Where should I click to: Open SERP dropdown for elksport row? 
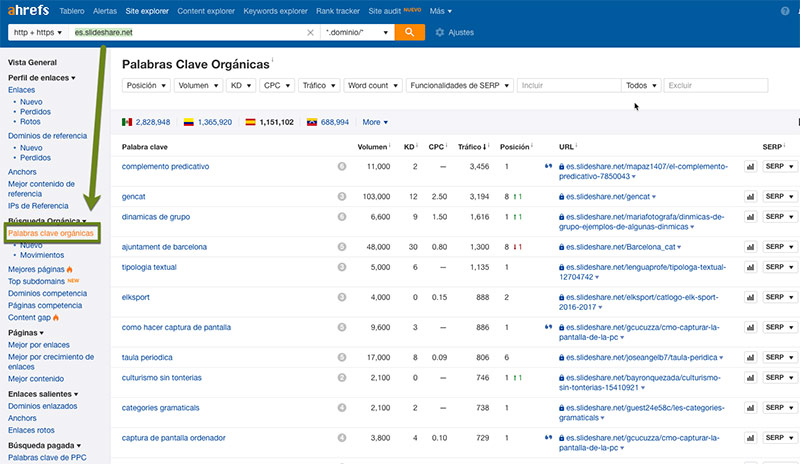coord(780,297)
